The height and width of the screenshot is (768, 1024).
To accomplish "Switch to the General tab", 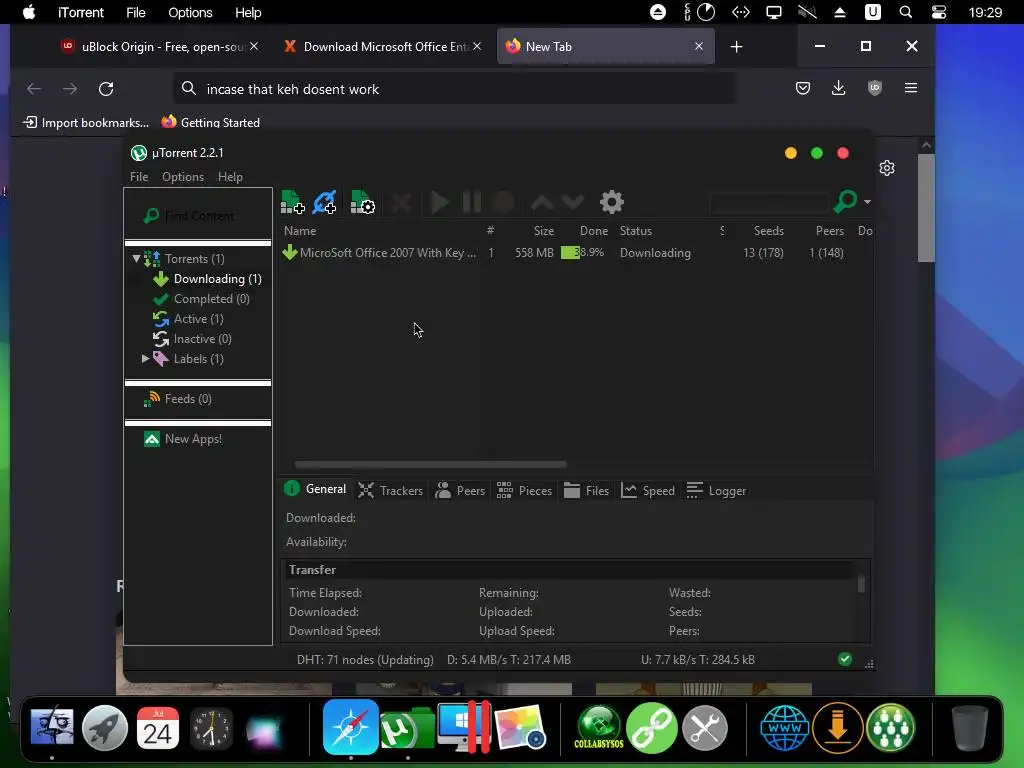I will click(x=316, y=489).
